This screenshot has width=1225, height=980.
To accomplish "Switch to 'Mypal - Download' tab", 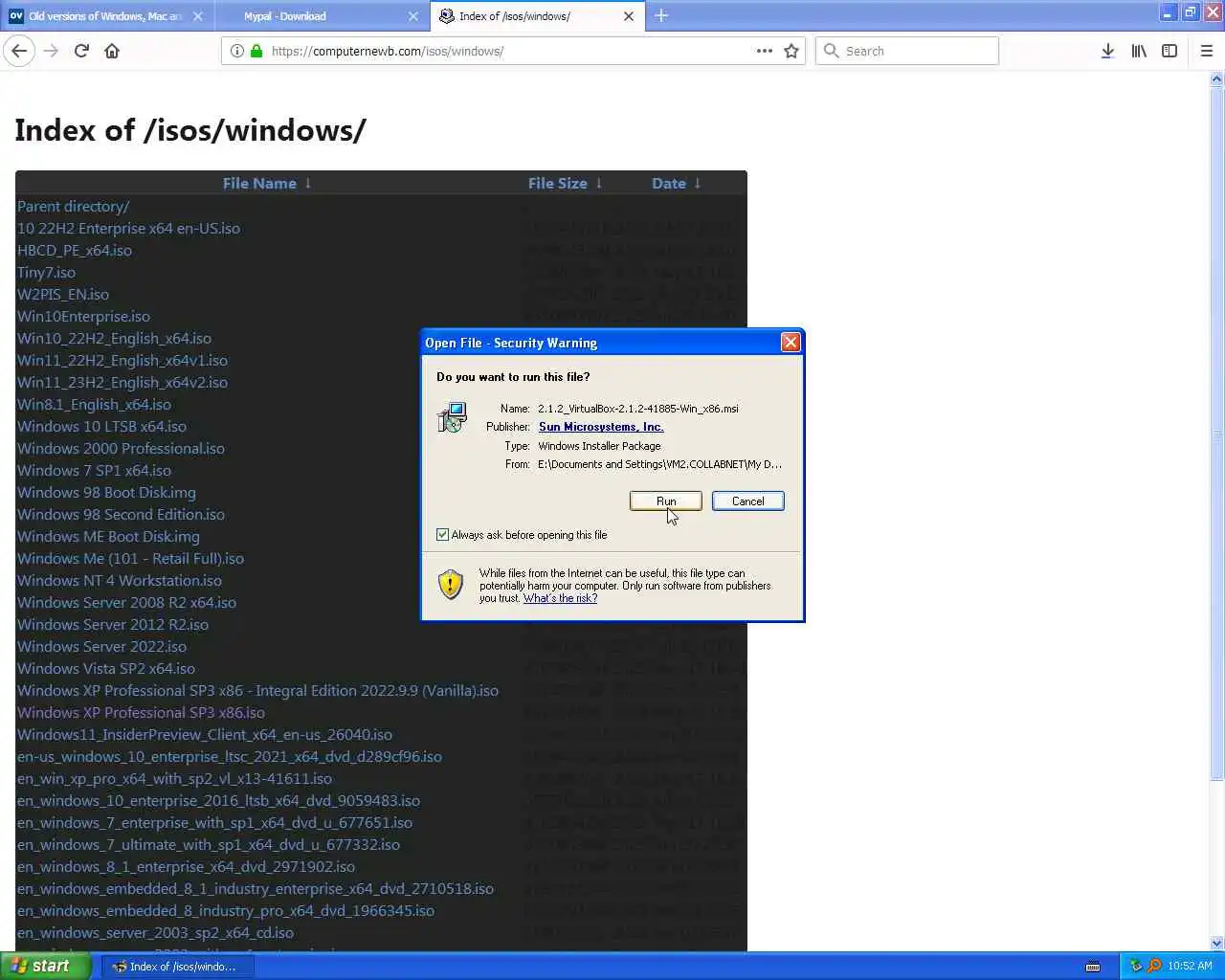I will pos(322,16).
